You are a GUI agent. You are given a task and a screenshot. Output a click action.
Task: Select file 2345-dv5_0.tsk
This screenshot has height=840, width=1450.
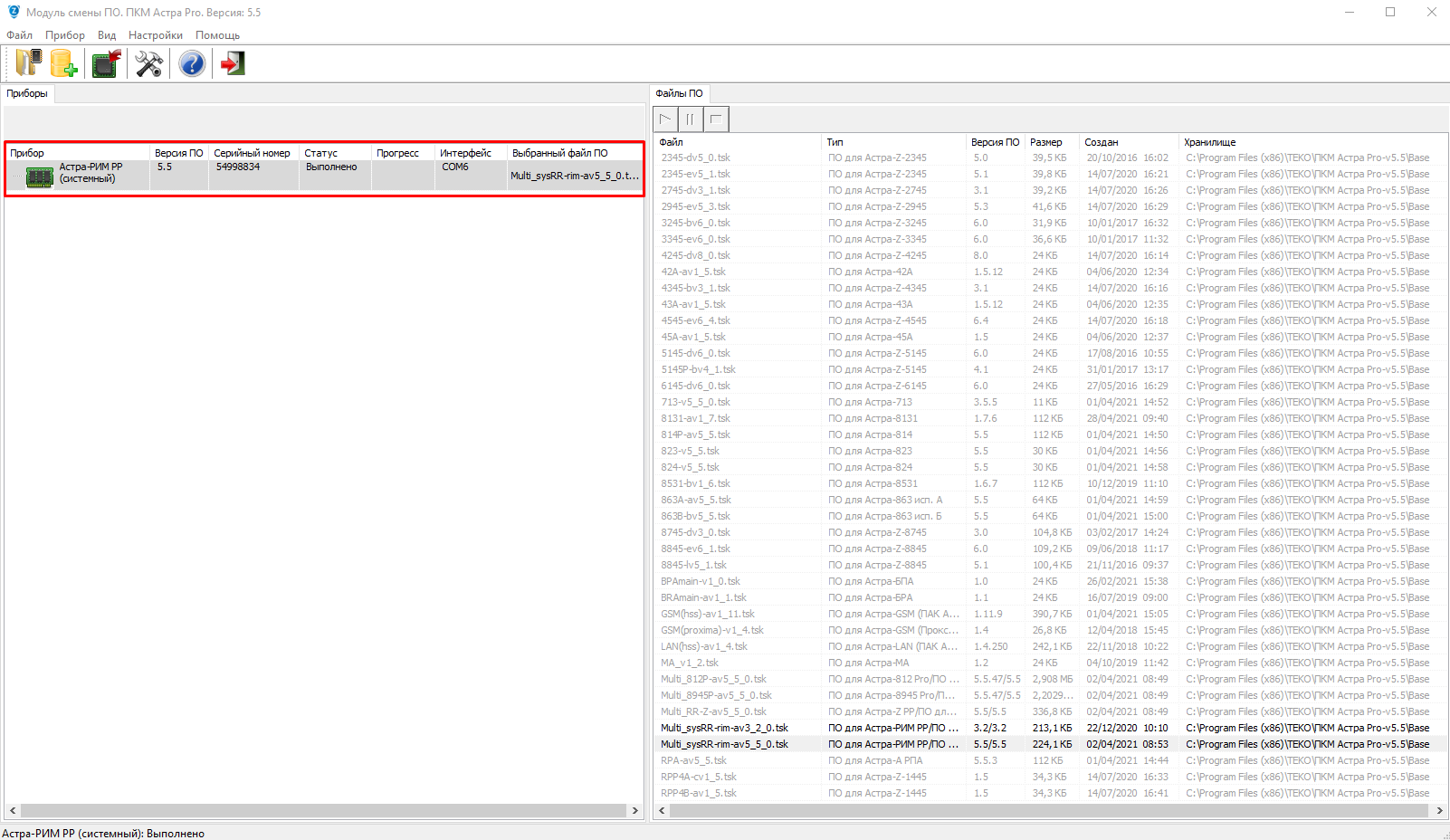(695, 157)
